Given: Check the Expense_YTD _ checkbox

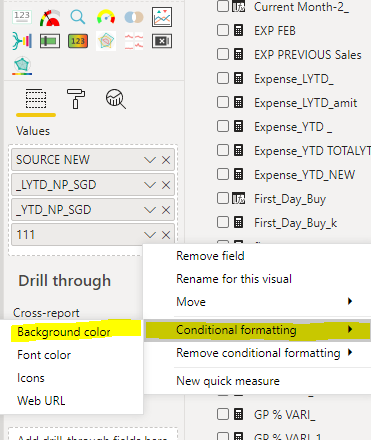Looking at the screenshot, I should (223, 126).
